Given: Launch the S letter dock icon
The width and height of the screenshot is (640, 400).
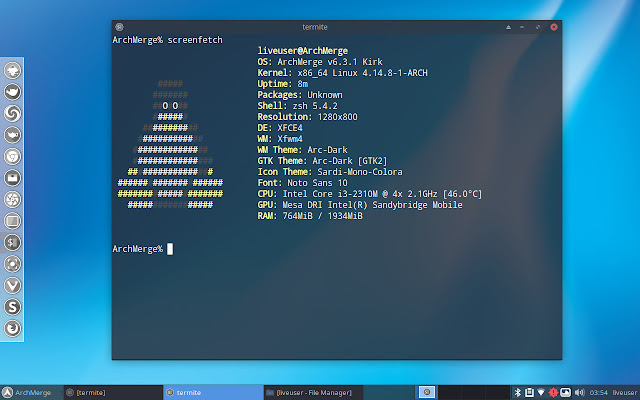Looking at the screenshot, I should (x=12, y=307).
